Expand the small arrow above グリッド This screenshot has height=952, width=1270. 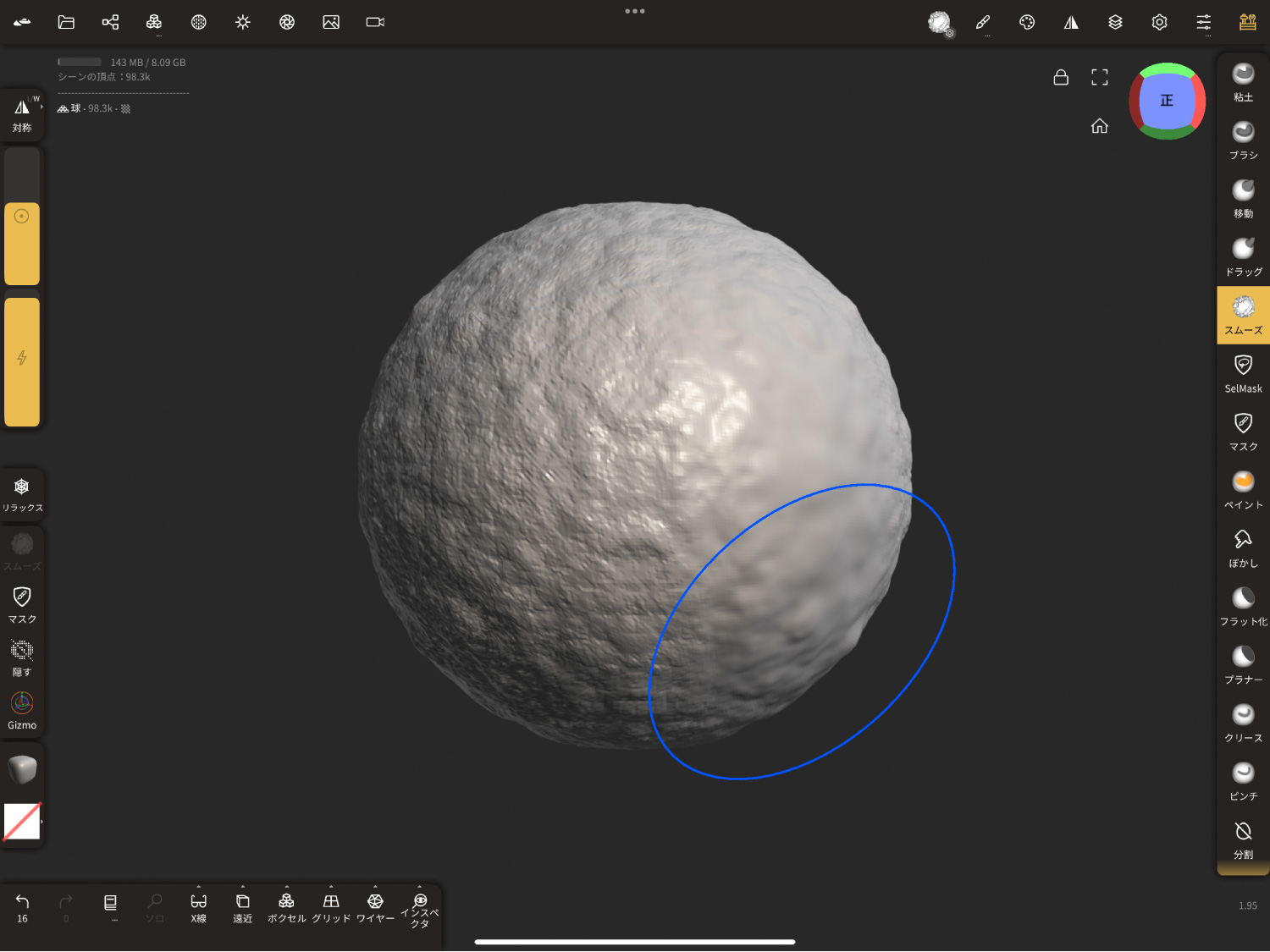pos(331,887)
